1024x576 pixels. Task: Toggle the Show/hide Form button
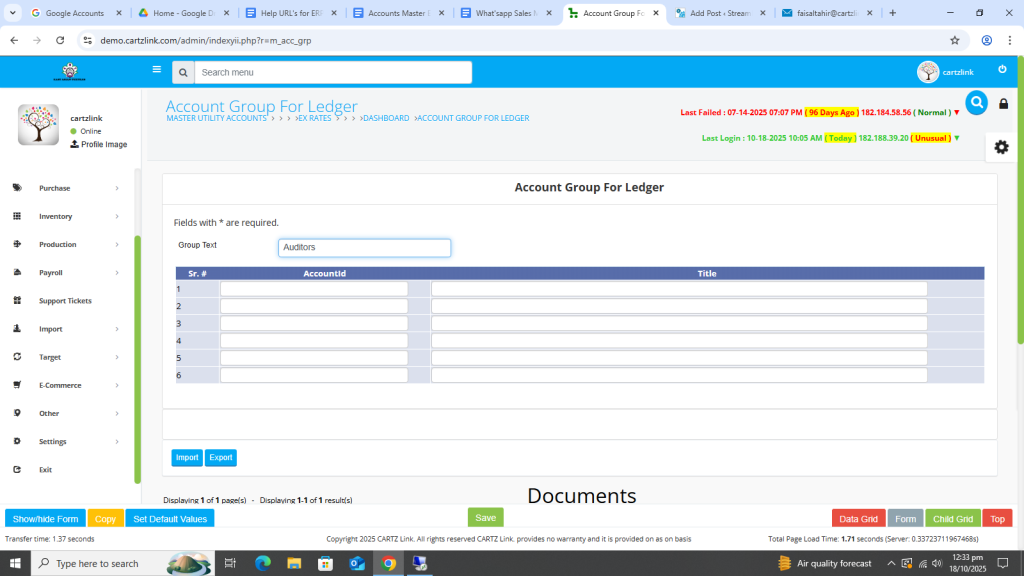[45, 519]
